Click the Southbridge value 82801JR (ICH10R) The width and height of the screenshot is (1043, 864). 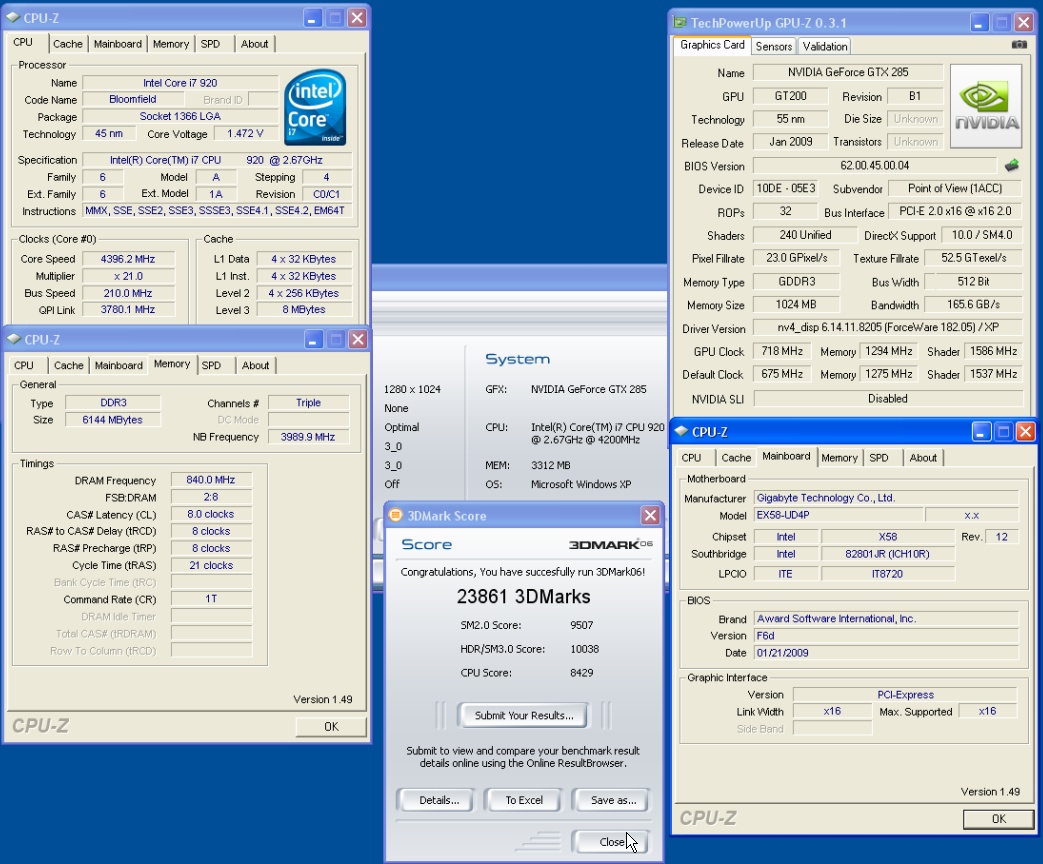pyautogui.click(x=887, y=553)
